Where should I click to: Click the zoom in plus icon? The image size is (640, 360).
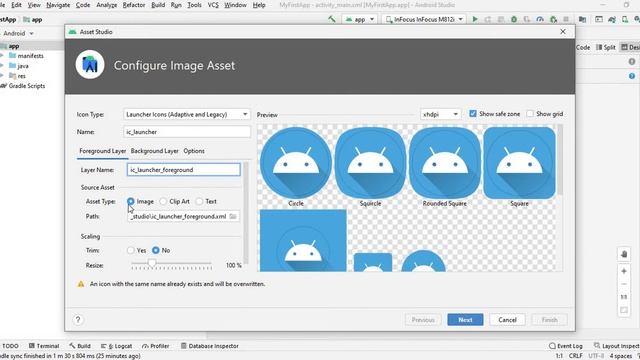[x=624, y=271]
